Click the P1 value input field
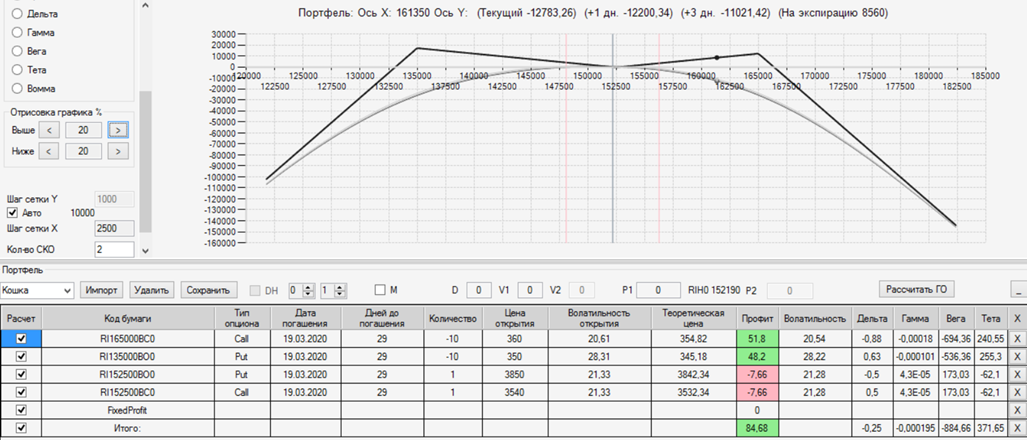1027x440 pixels. pos(659,289)
